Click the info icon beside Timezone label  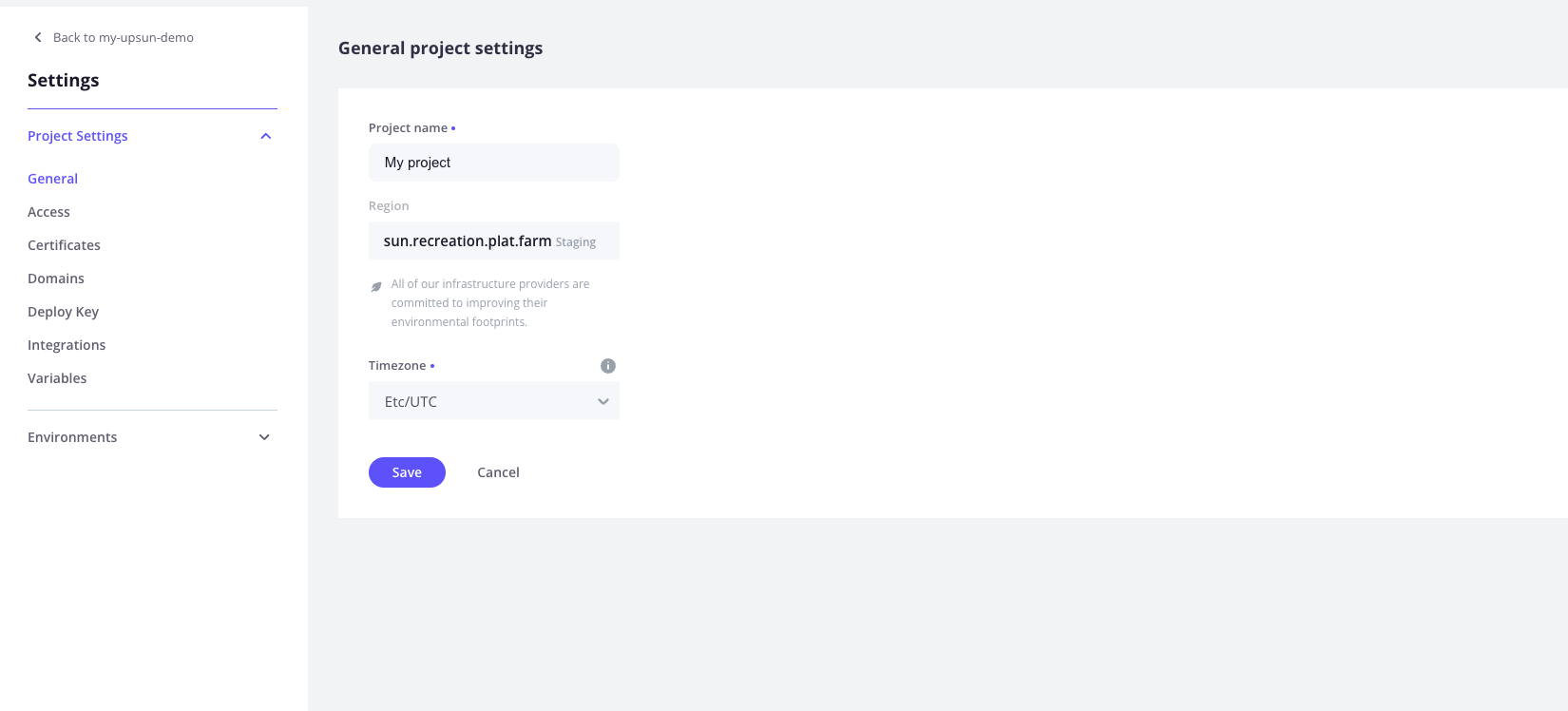pyautogui.click(x=607, y=365)
